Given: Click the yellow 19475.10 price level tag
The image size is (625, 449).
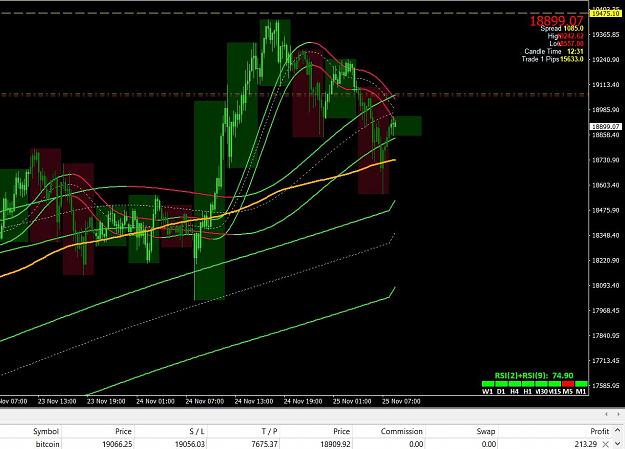Looking at the screenshot, I should 605,14.
